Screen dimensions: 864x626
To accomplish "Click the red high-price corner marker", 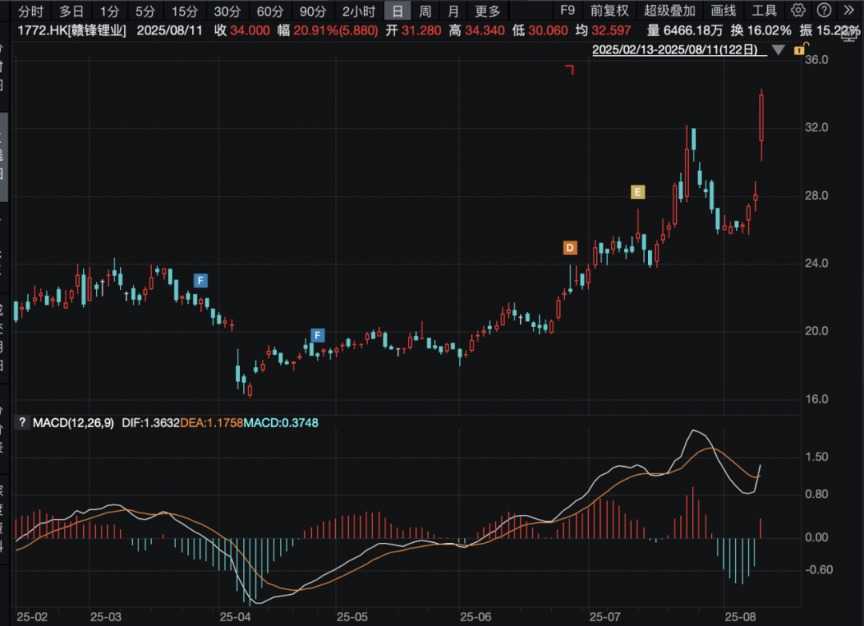I will (x=569, y=69).
